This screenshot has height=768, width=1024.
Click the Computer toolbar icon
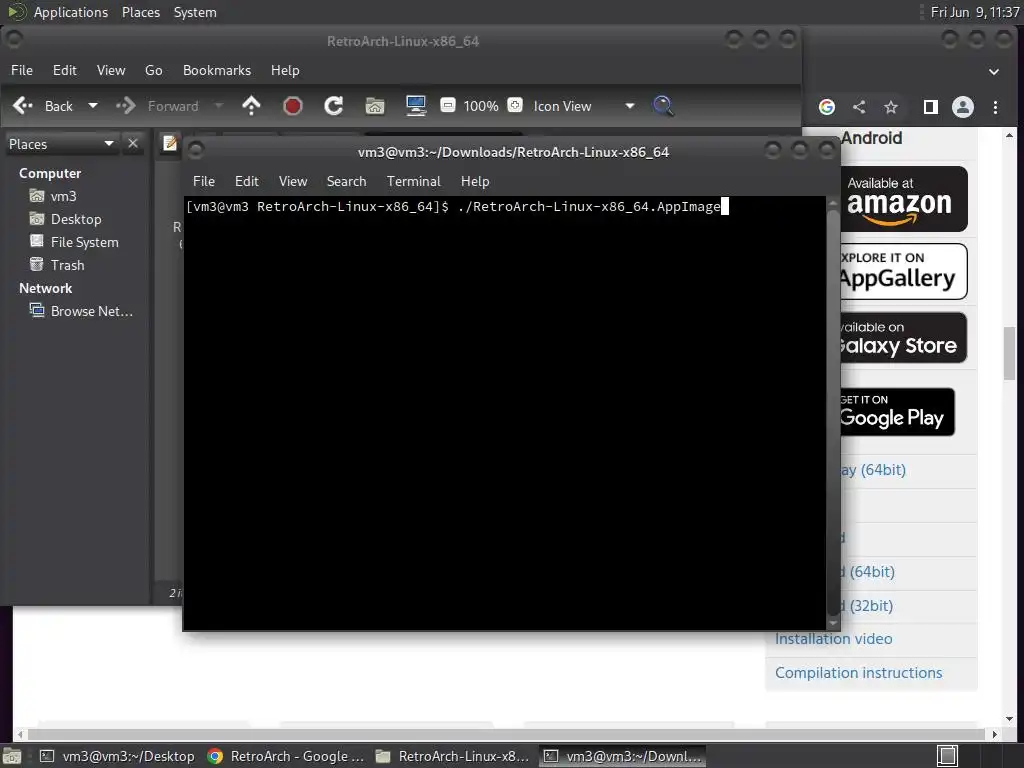pos(416,106)
